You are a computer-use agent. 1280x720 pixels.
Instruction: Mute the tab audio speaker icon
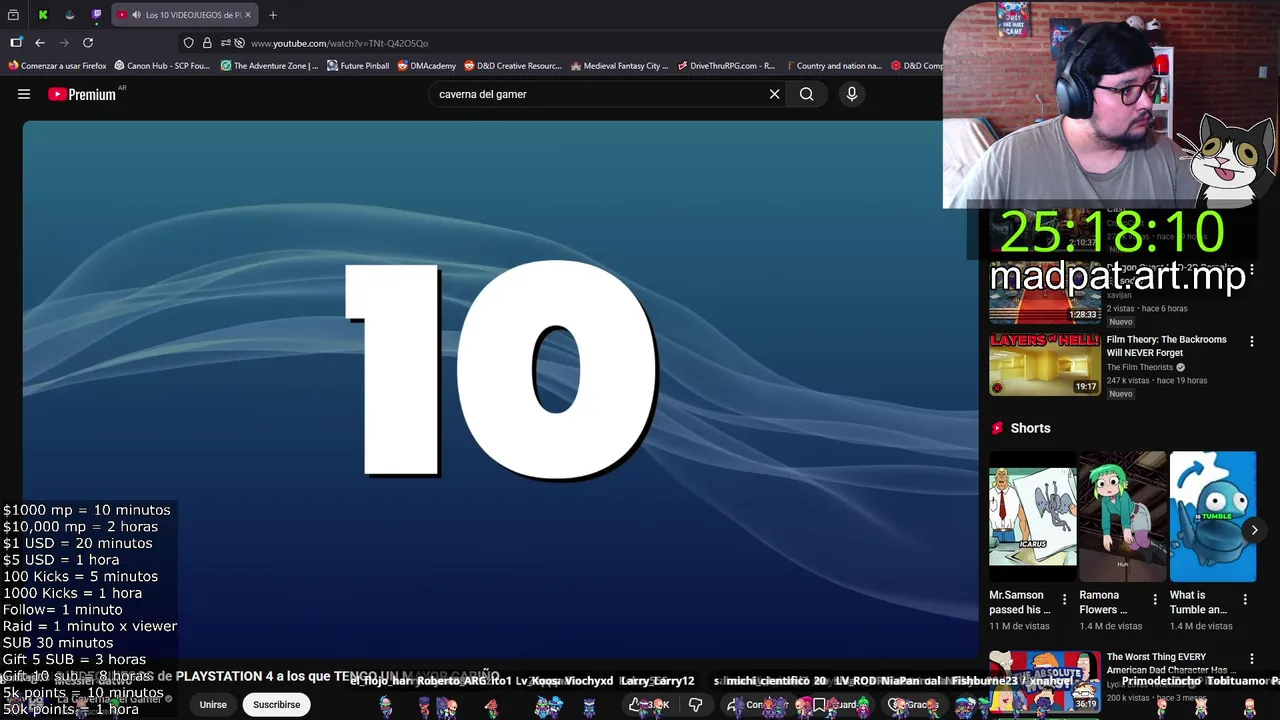(136, 15)
